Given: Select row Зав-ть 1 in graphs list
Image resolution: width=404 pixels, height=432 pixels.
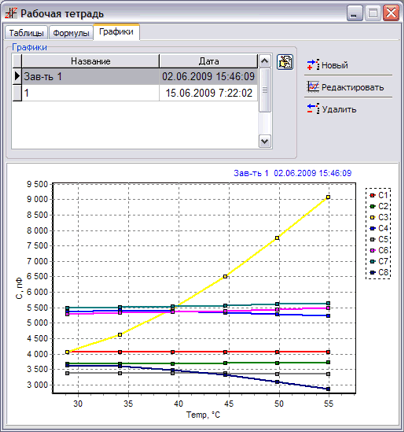Looking at the screenshot, I should [x=135, y=77].
